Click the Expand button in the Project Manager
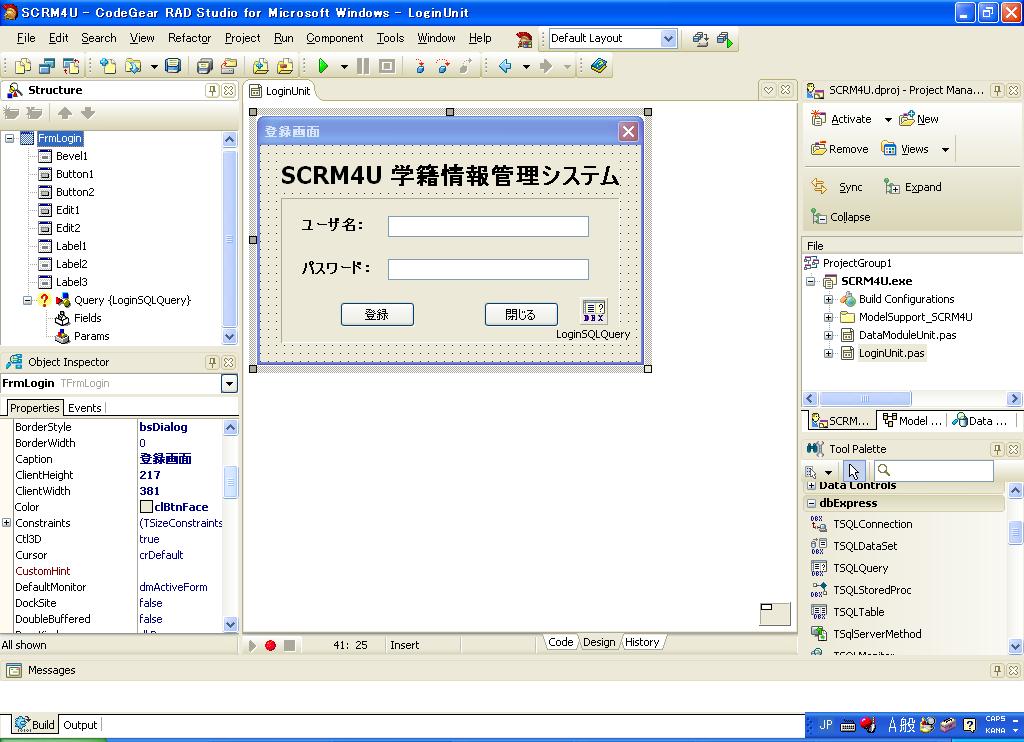 [x=913, y=187]
